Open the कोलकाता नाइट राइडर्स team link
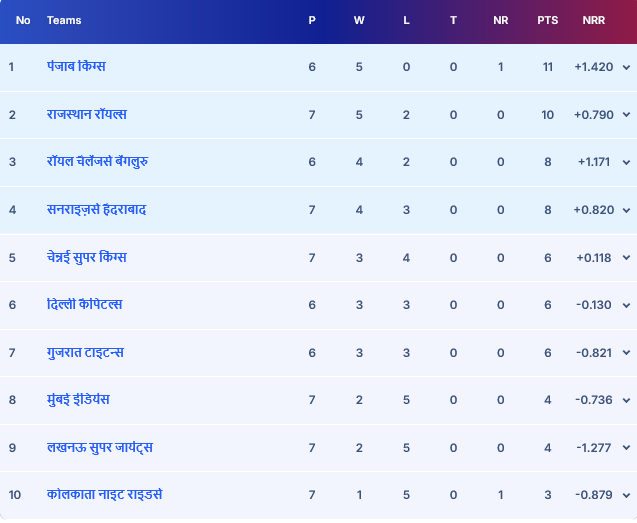 click(104, 494)
